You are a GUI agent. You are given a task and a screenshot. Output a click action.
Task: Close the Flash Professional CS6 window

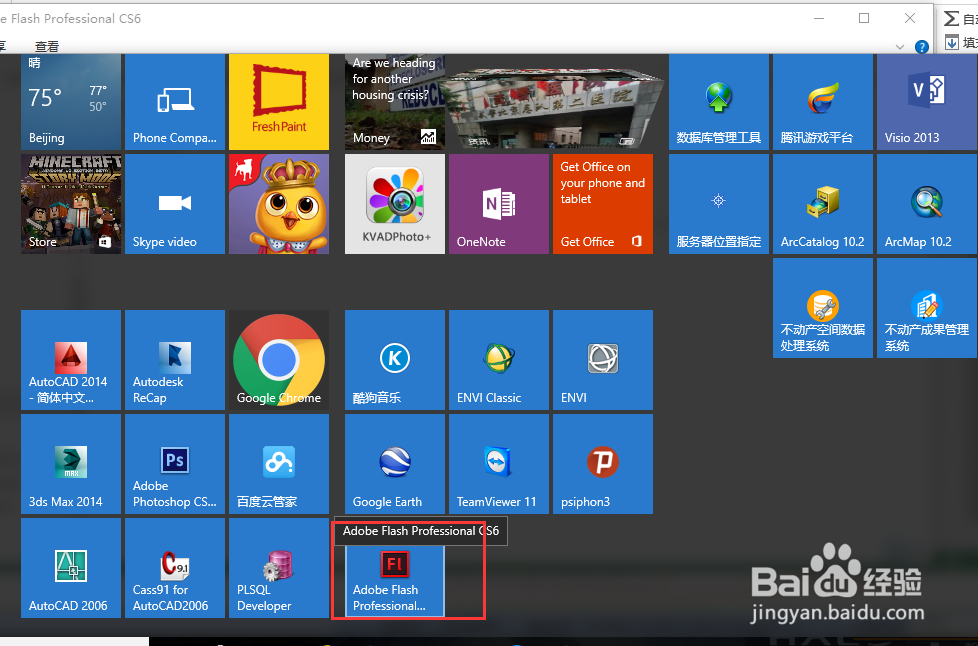tap(910, 18)
